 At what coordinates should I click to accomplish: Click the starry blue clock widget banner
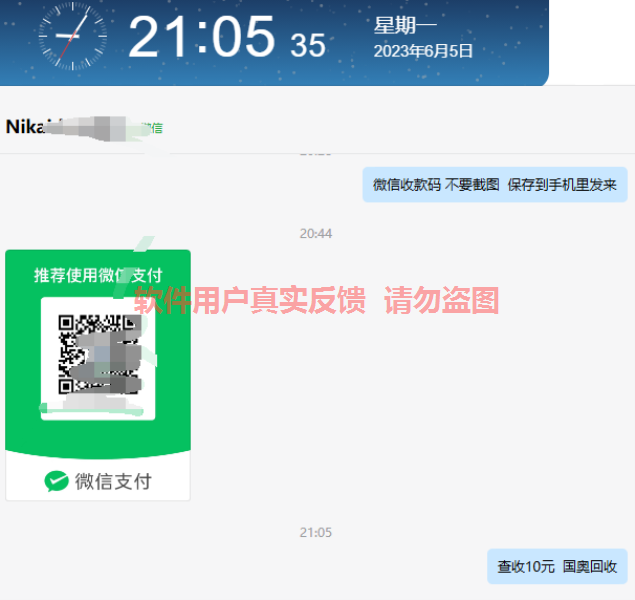coord(274,43)
